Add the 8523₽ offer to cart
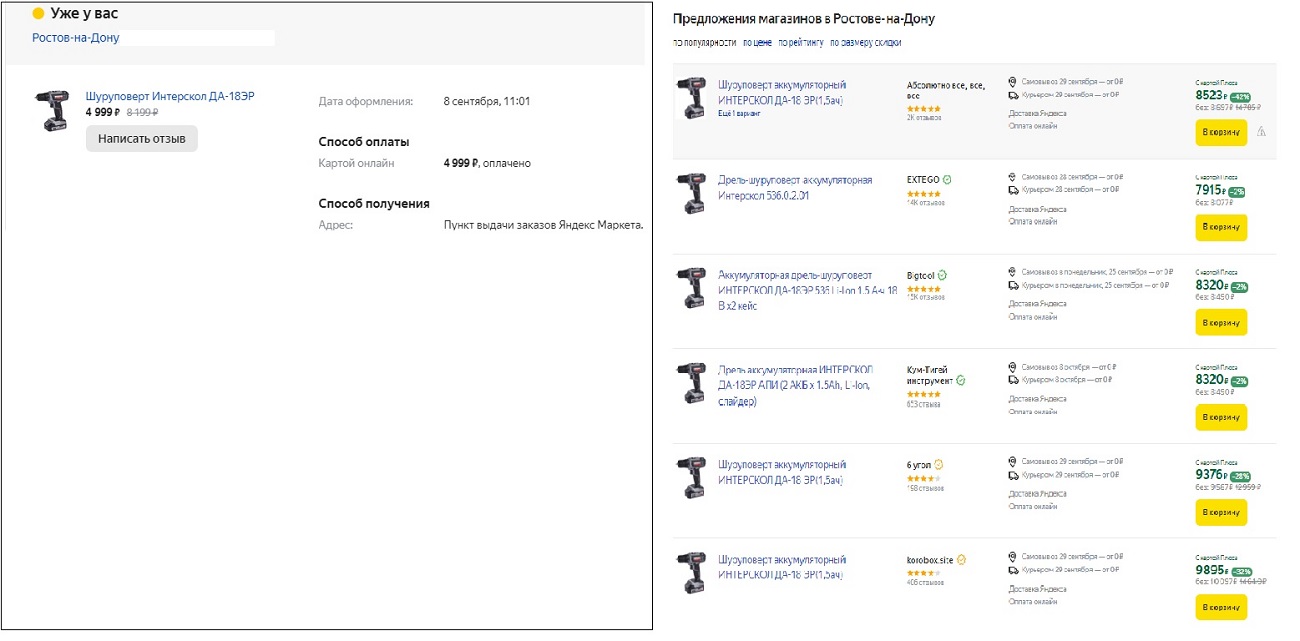The width and height of the screenshot is (1300, 641). tap(1221, 132)
